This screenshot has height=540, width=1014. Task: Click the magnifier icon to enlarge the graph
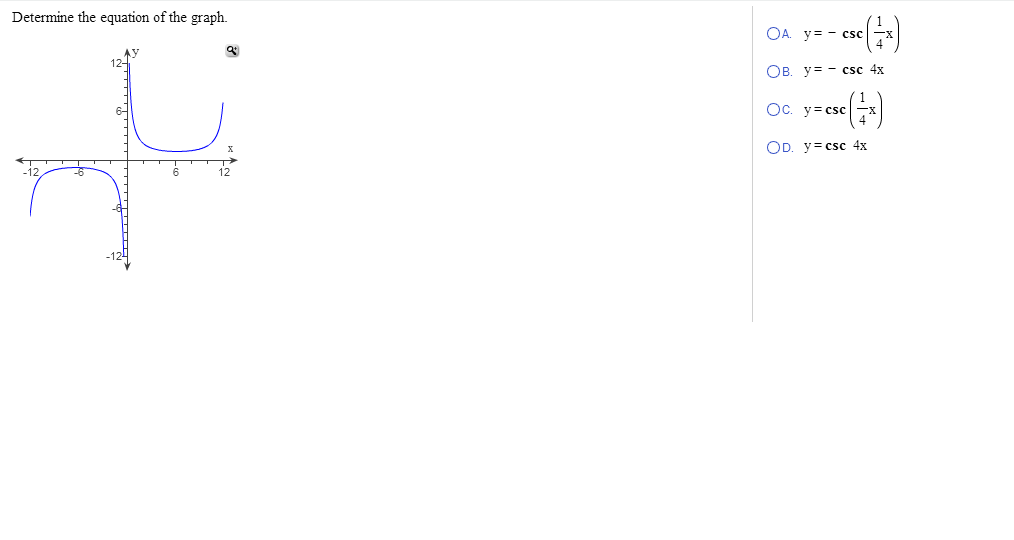point(232,50)
